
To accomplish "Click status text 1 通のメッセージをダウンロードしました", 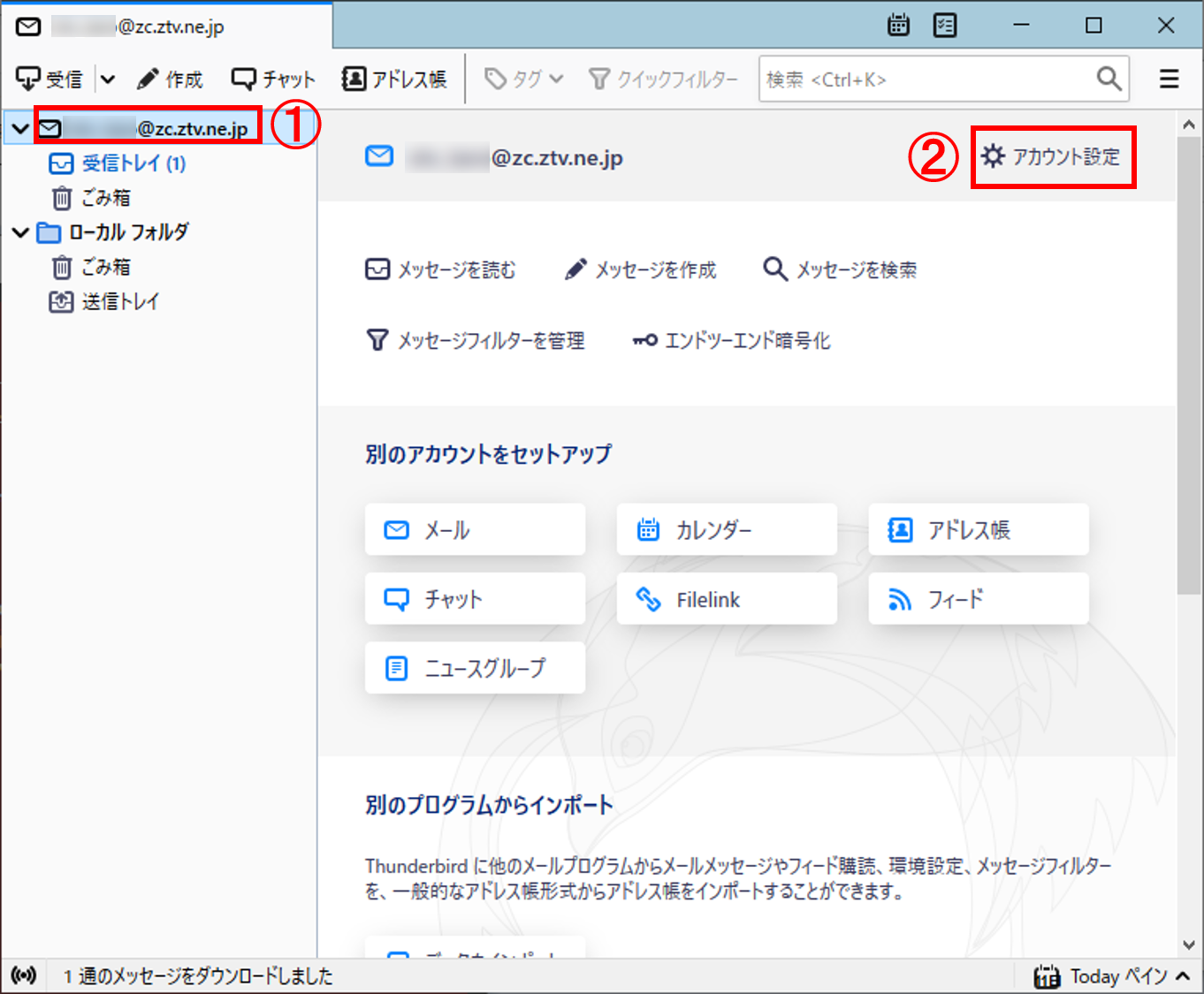I will click(x=198, y=976).
